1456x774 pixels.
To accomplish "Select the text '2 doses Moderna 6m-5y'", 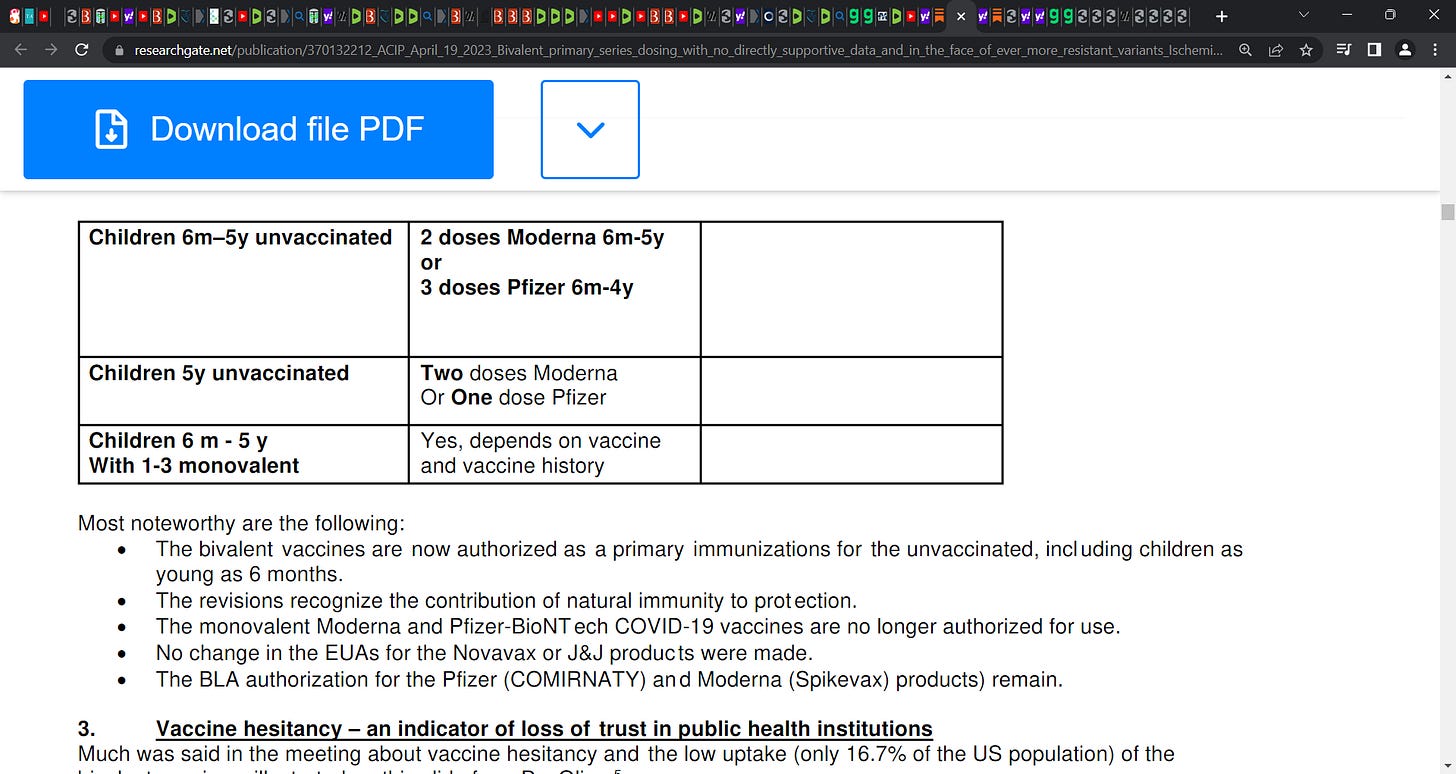I will click(x=542, y=237).
